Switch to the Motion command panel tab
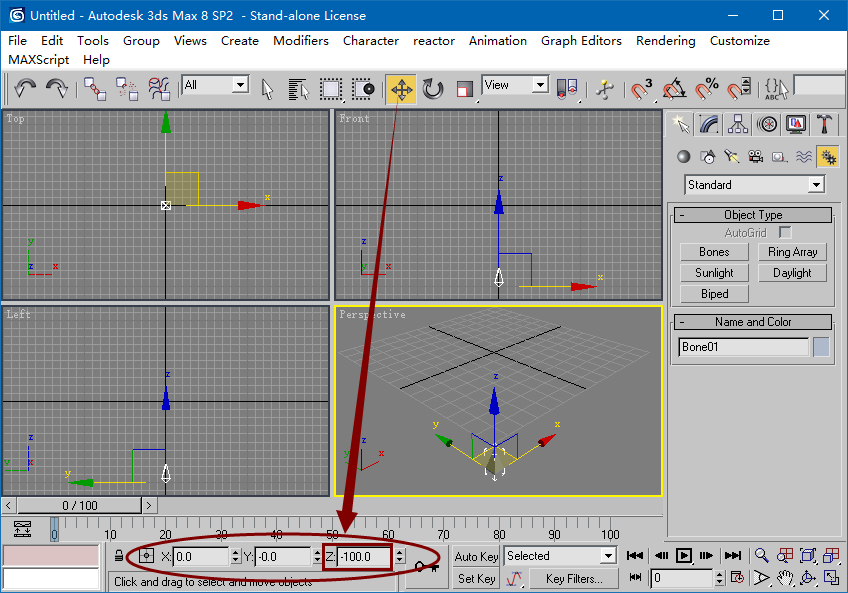This screenshot has height=593, width=848. pyautogui.click(x=767, y=124)
